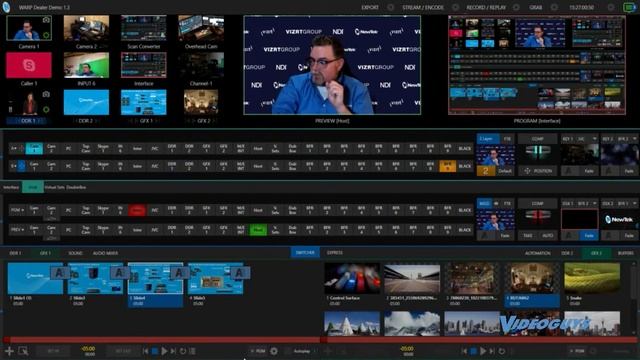Stop playback in the left media player
The width and height of the screenshot is (640, 360).
tap(155, 351)
